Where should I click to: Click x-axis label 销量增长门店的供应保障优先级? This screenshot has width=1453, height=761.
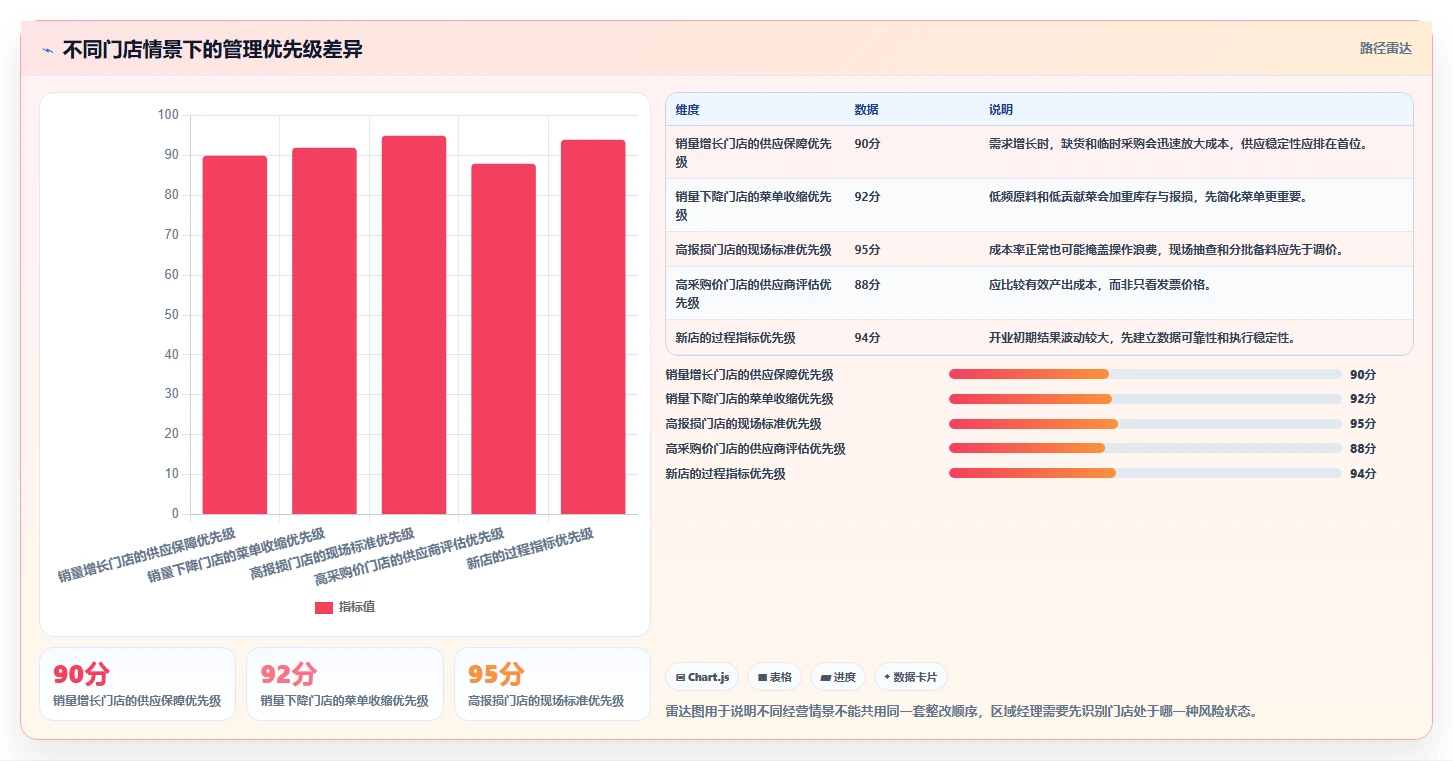pyautogui.click(x=147, y=555)
